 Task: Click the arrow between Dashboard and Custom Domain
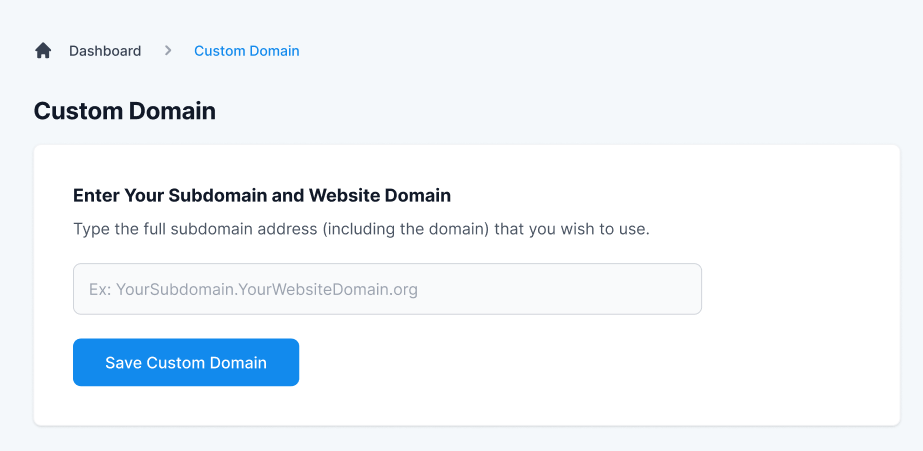[168, 50]
